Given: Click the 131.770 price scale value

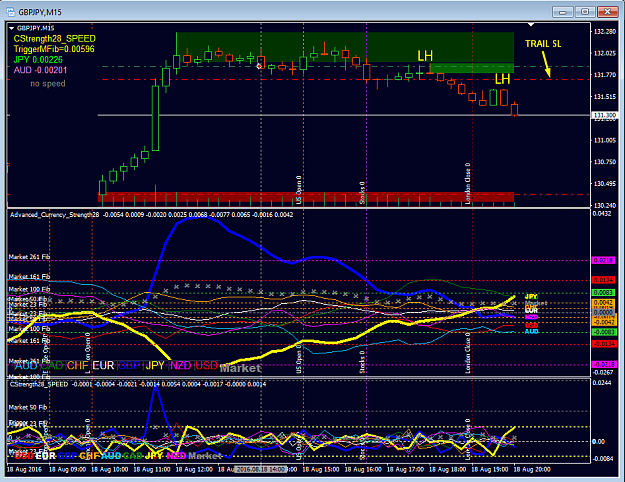Looking at the screenshot, I should [x=605, y=75].
